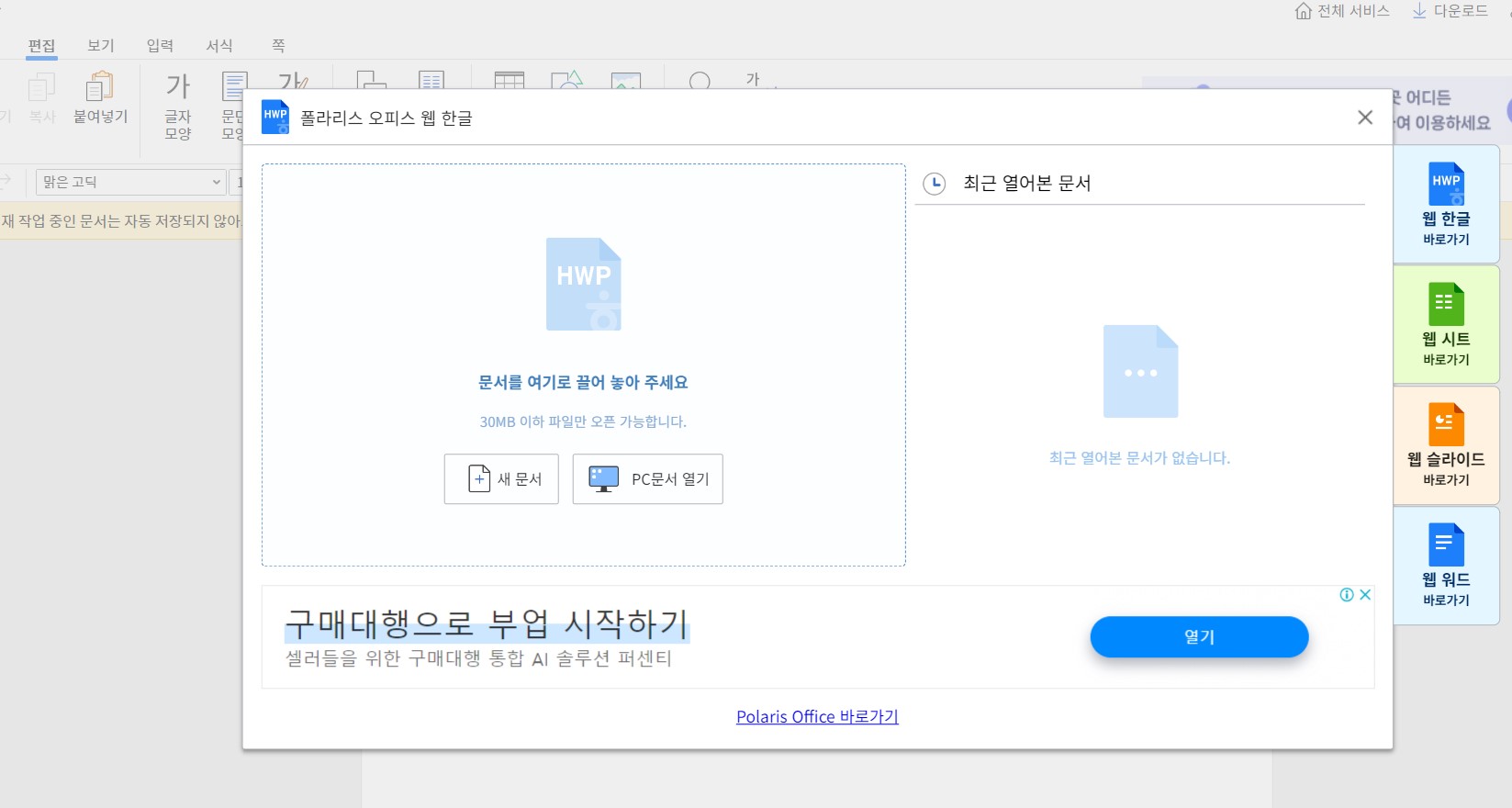Close the advertisement with its X icon
This screenshot has height=808, width=1512.
pyautogui.click(x=1365, y=595)
